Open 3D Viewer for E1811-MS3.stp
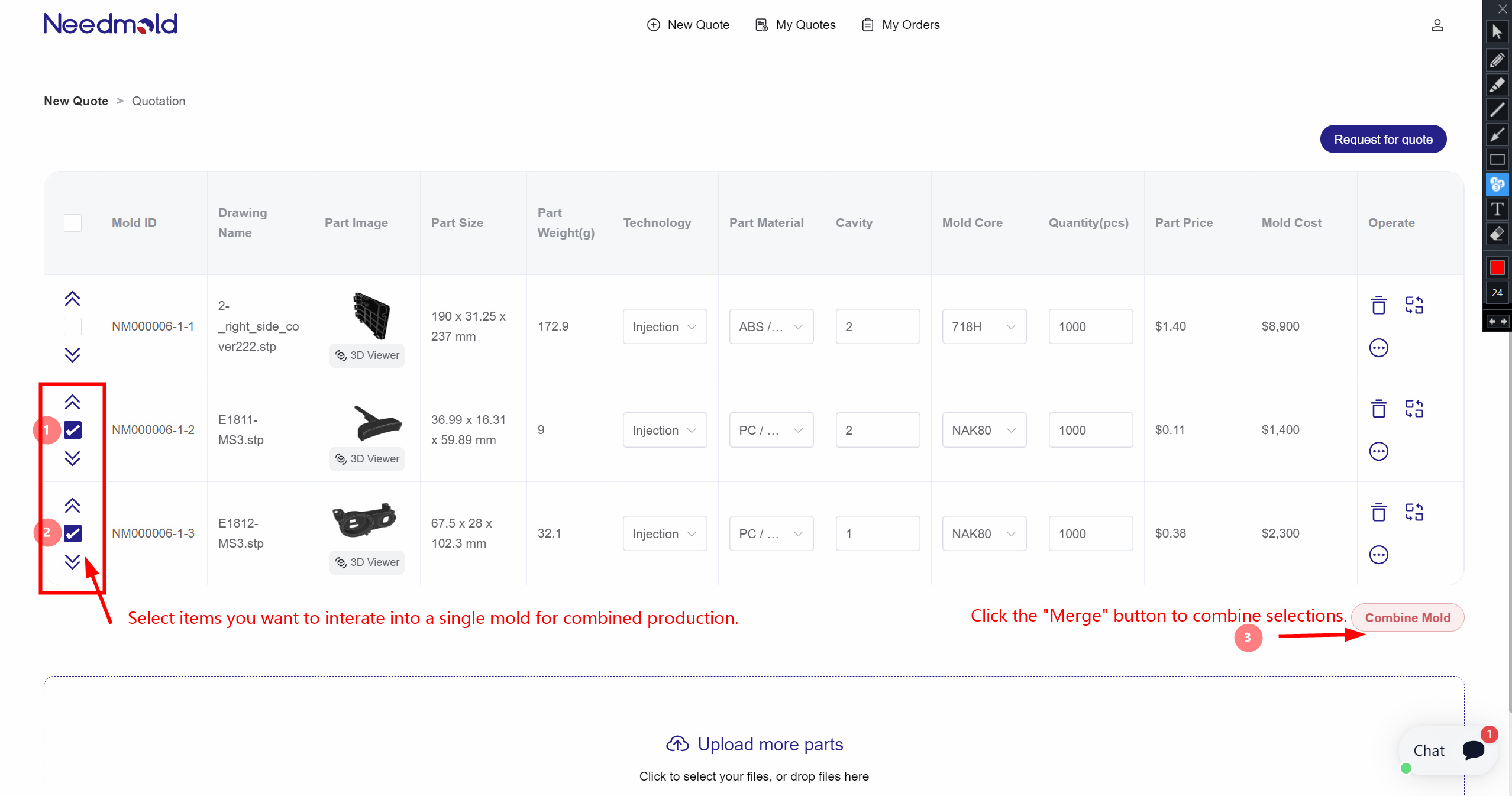The image size is (1512, 796). [367, 459]
